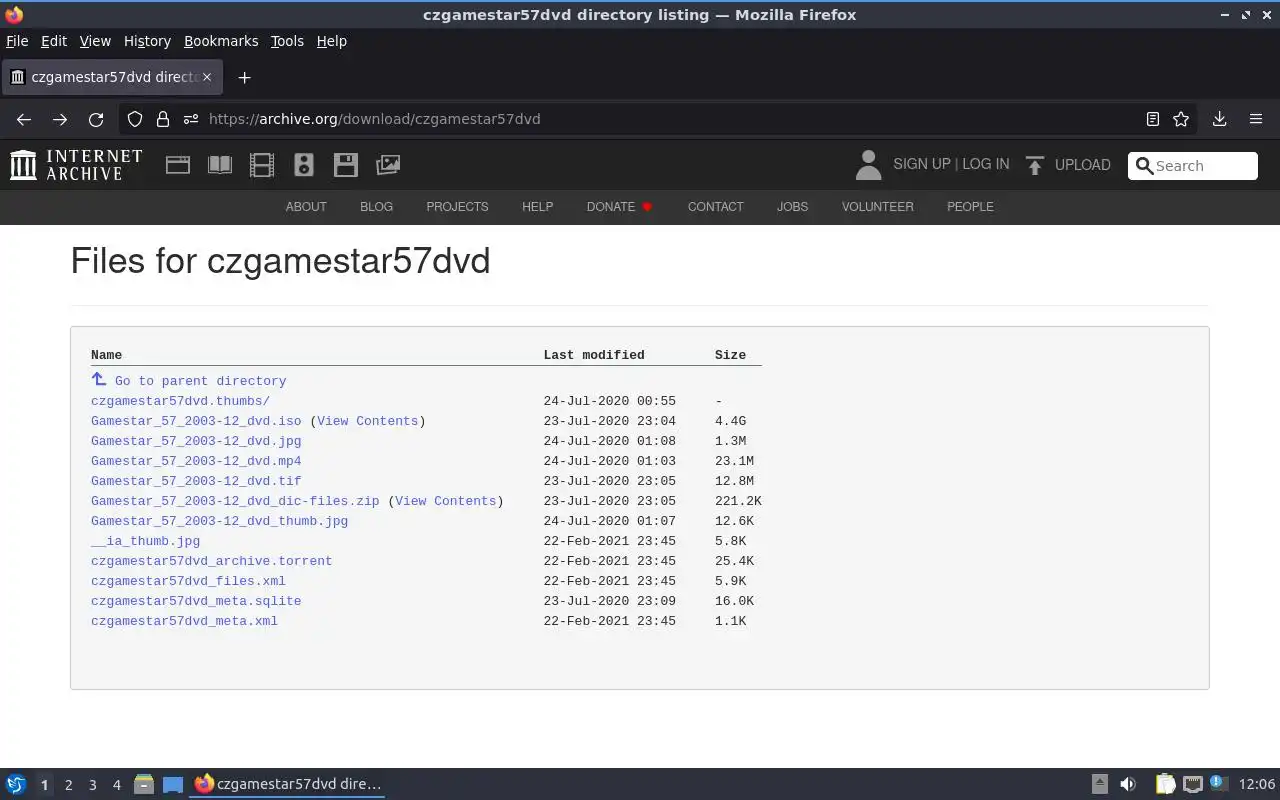Open PROJECTS in the archive nav bar
Image resolution: width=1280 pixels, height=800 pixels.
click(x=457, y=207)
